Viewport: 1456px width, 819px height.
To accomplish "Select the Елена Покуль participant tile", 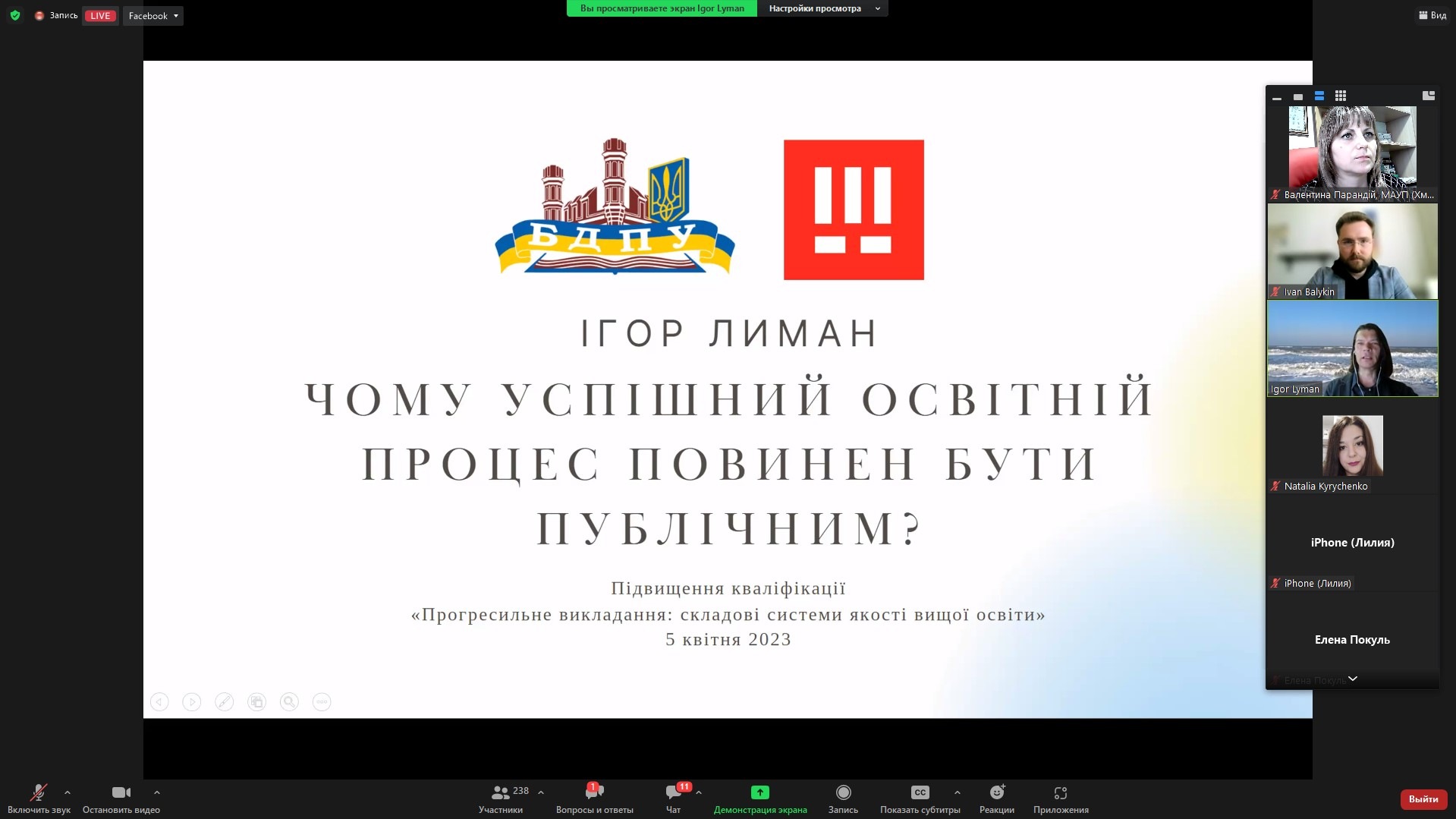I will (x=1353, y=640).
